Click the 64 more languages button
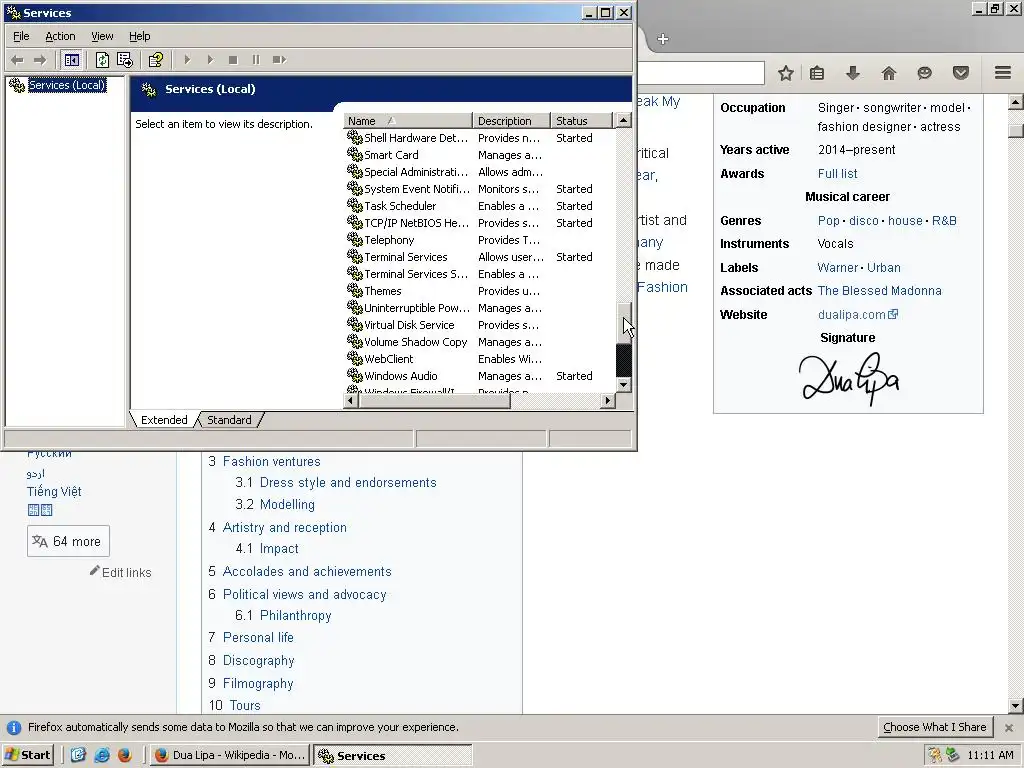This screenshot has width=1024, height=768. point(68,541)
